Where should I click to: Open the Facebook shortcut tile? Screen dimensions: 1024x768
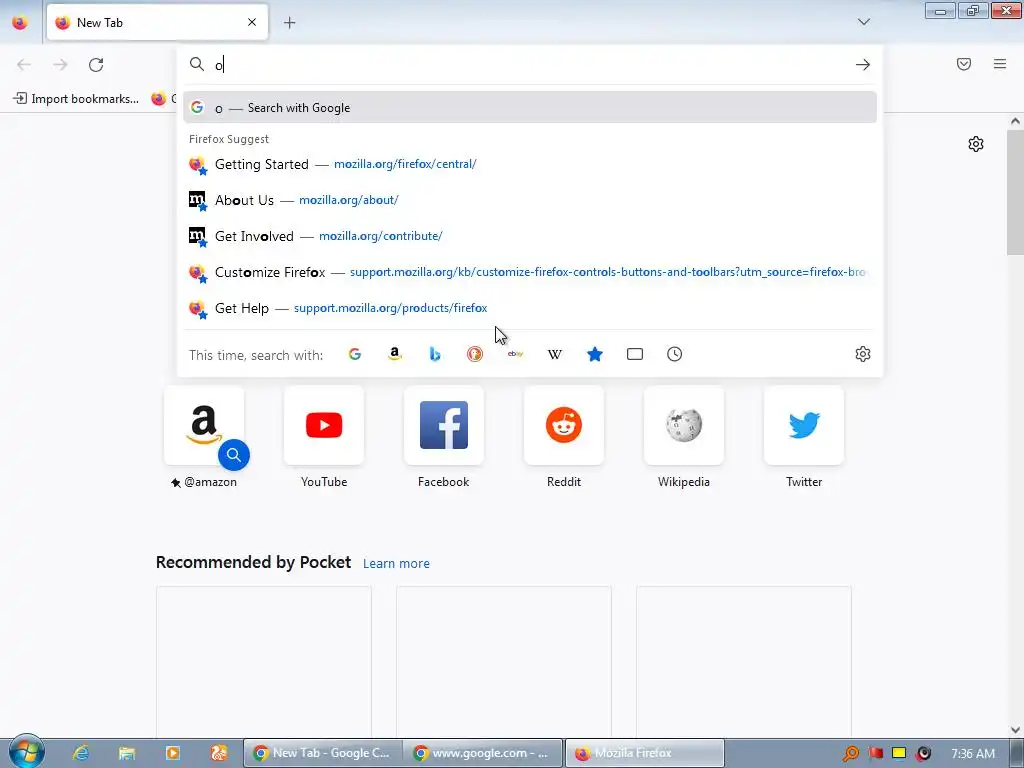[x=443, y=426]
